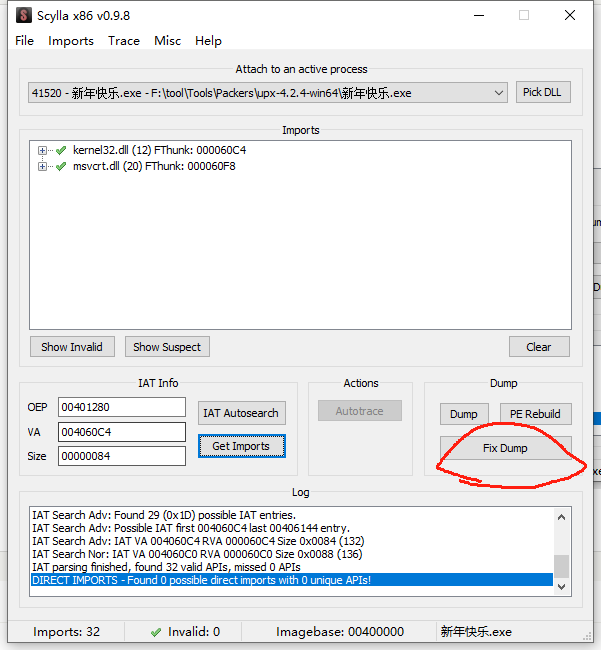Select the DIRECT IMPORTS log line
The image size is (601, 650).
pos(292,580)
